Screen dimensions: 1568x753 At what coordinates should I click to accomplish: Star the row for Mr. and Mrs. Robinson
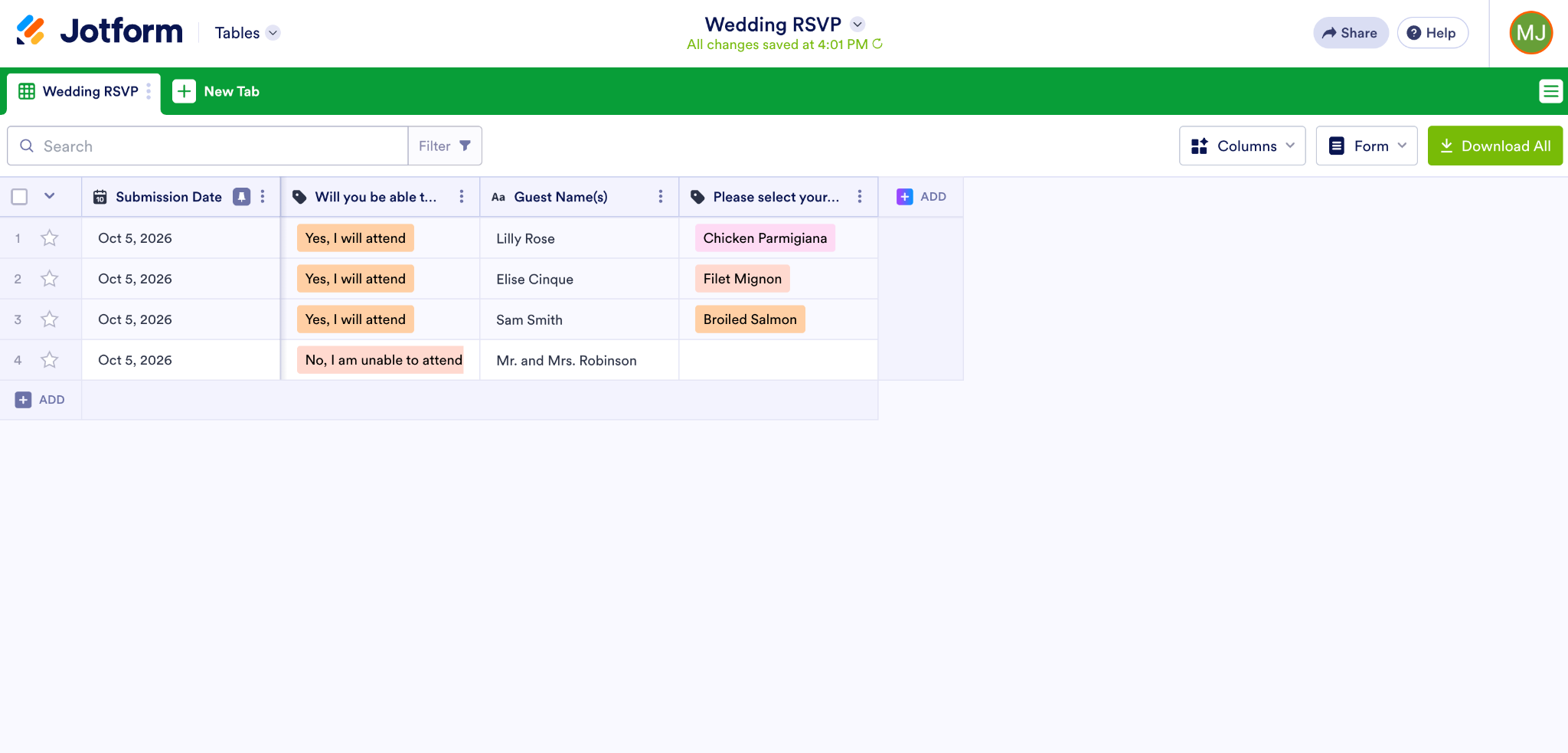[x=50, y=360]
